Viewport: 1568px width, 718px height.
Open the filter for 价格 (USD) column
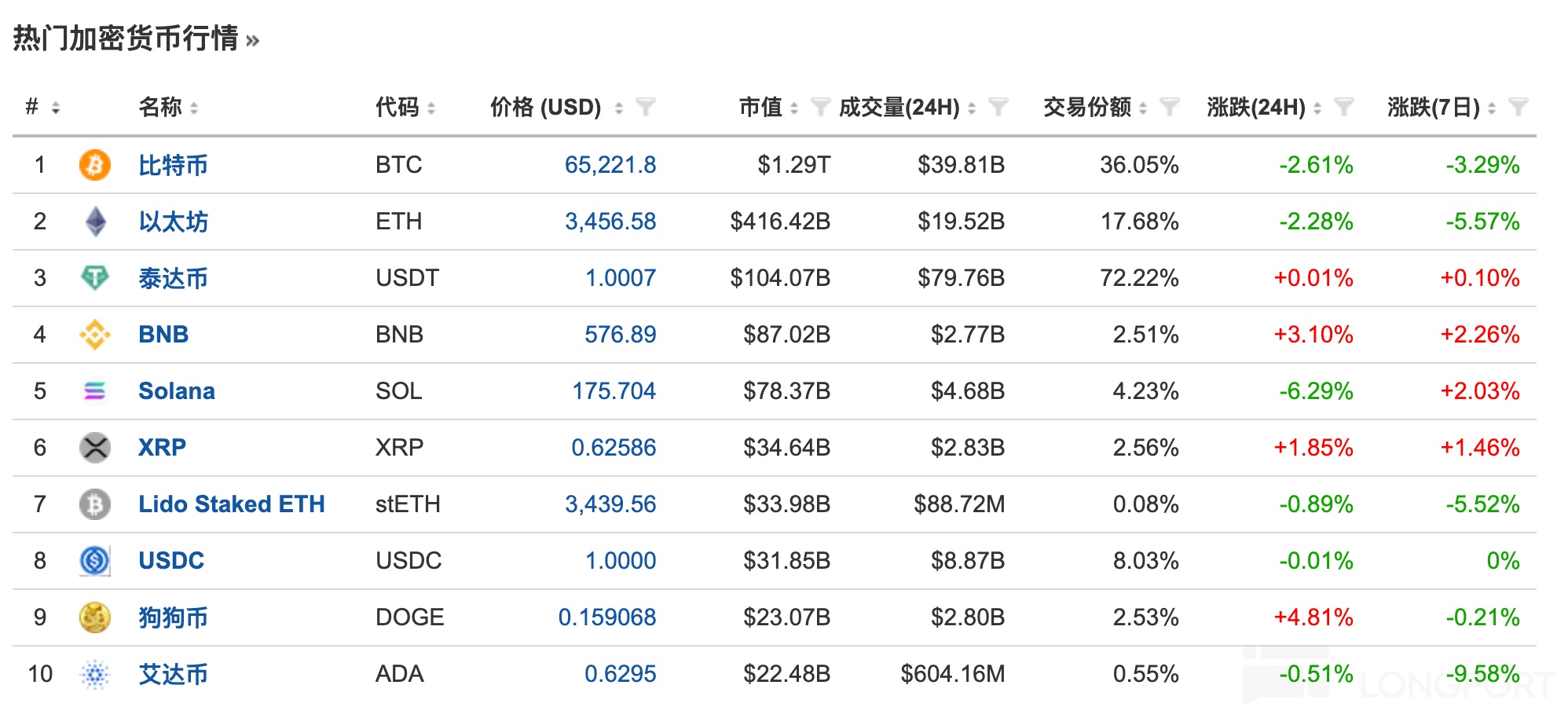(x=646, y=107)
